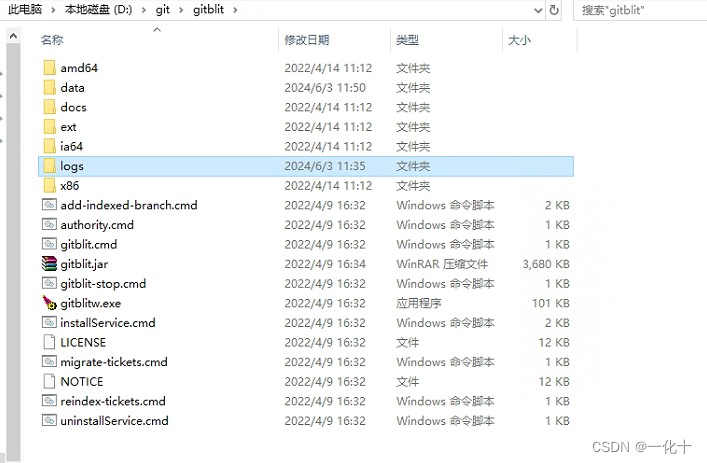This screenshot has height=463, width=707.
Task: Select the file name gitblit-stop.cmd
Action: click(103, 284)
